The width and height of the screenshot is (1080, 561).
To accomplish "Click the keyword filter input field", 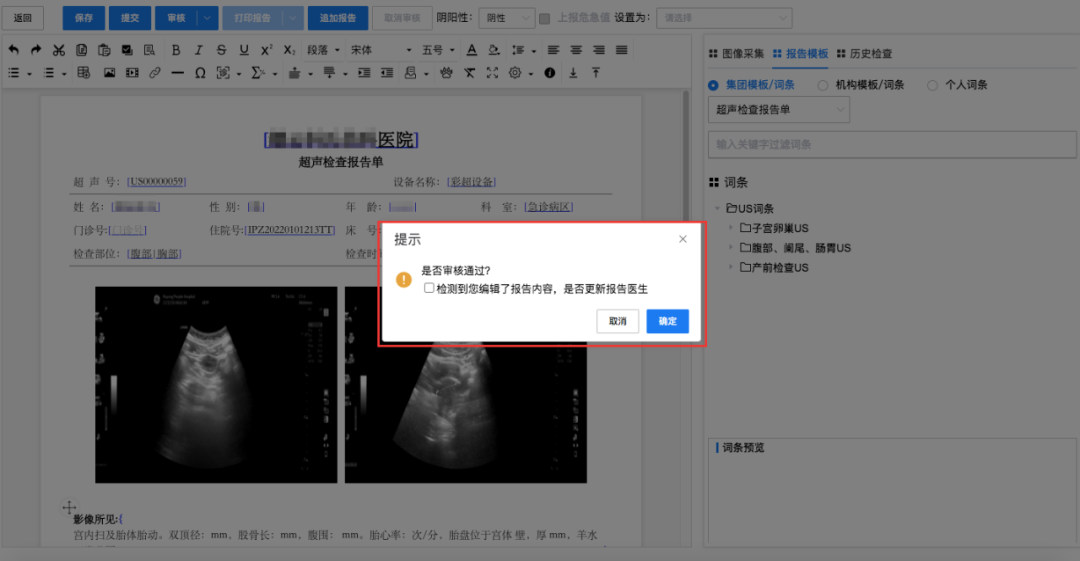I will (892, 145).
